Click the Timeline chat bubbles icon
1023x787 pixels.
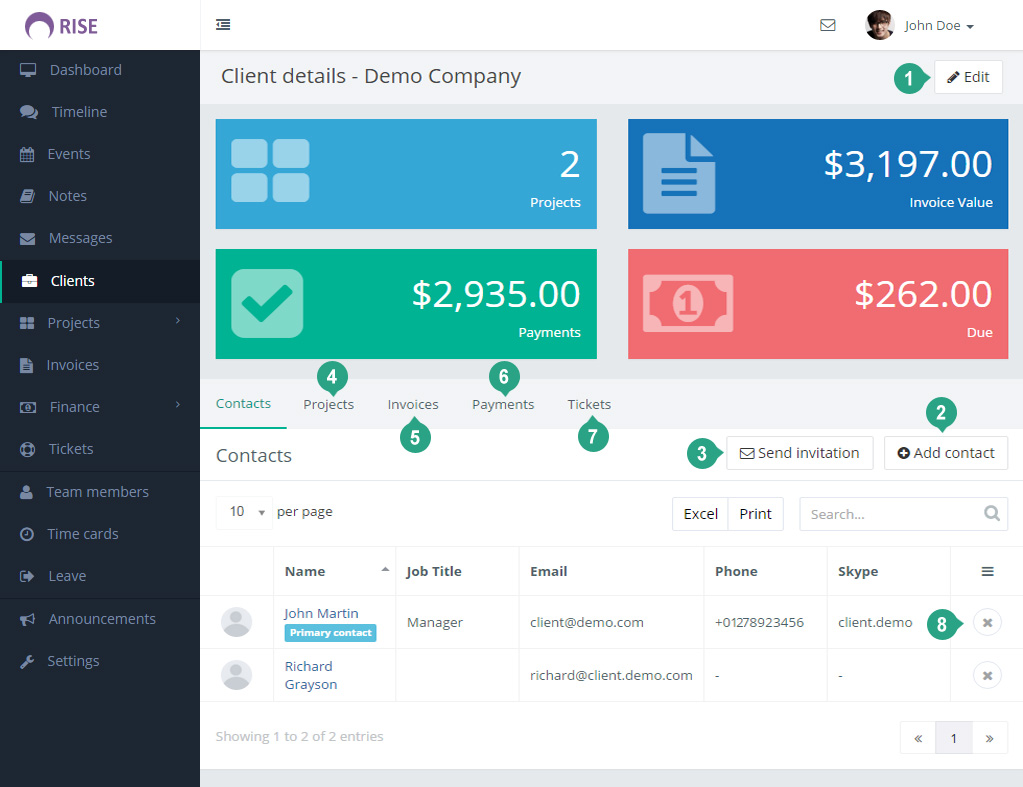click(29, 112)
